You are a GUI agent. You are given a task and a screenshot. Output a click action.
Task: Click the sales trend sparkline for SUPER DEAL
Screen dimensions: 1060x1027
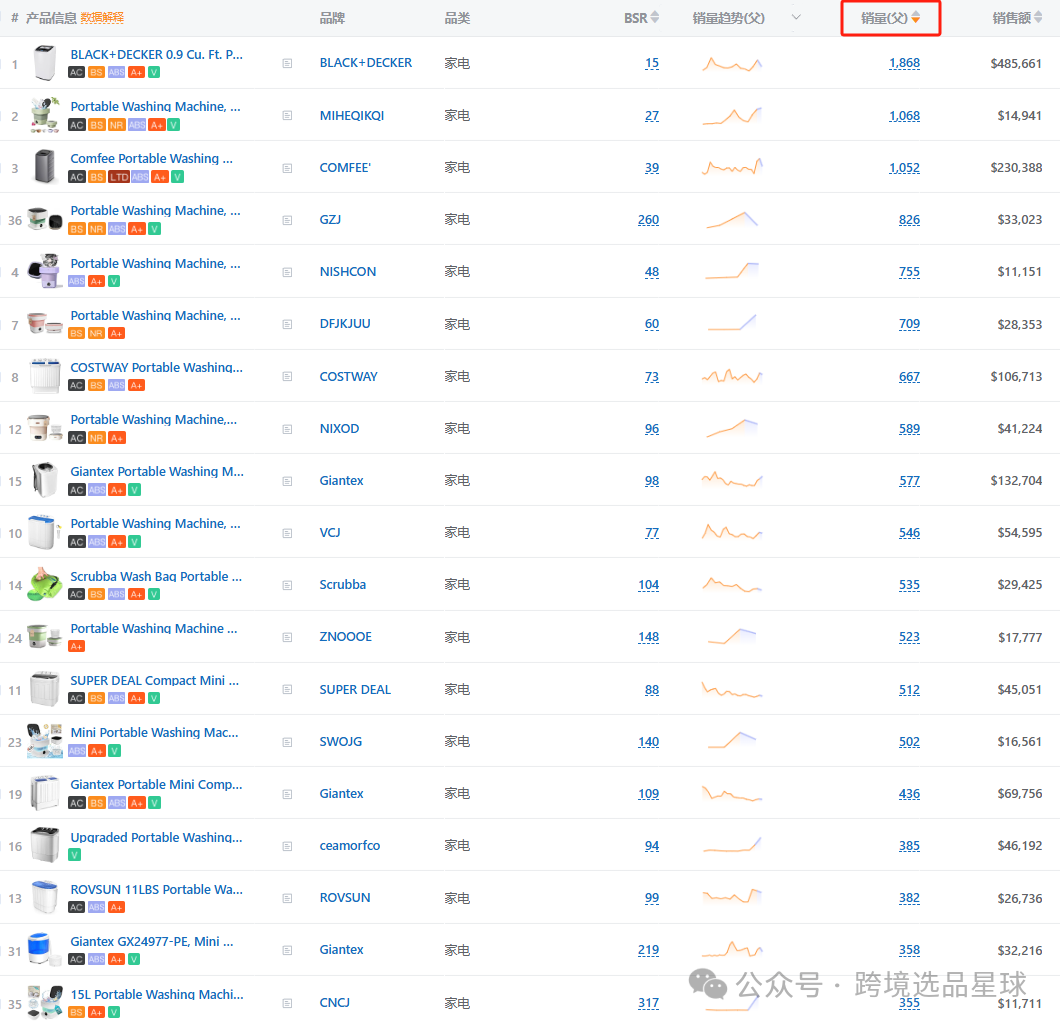tap(732, 690)
